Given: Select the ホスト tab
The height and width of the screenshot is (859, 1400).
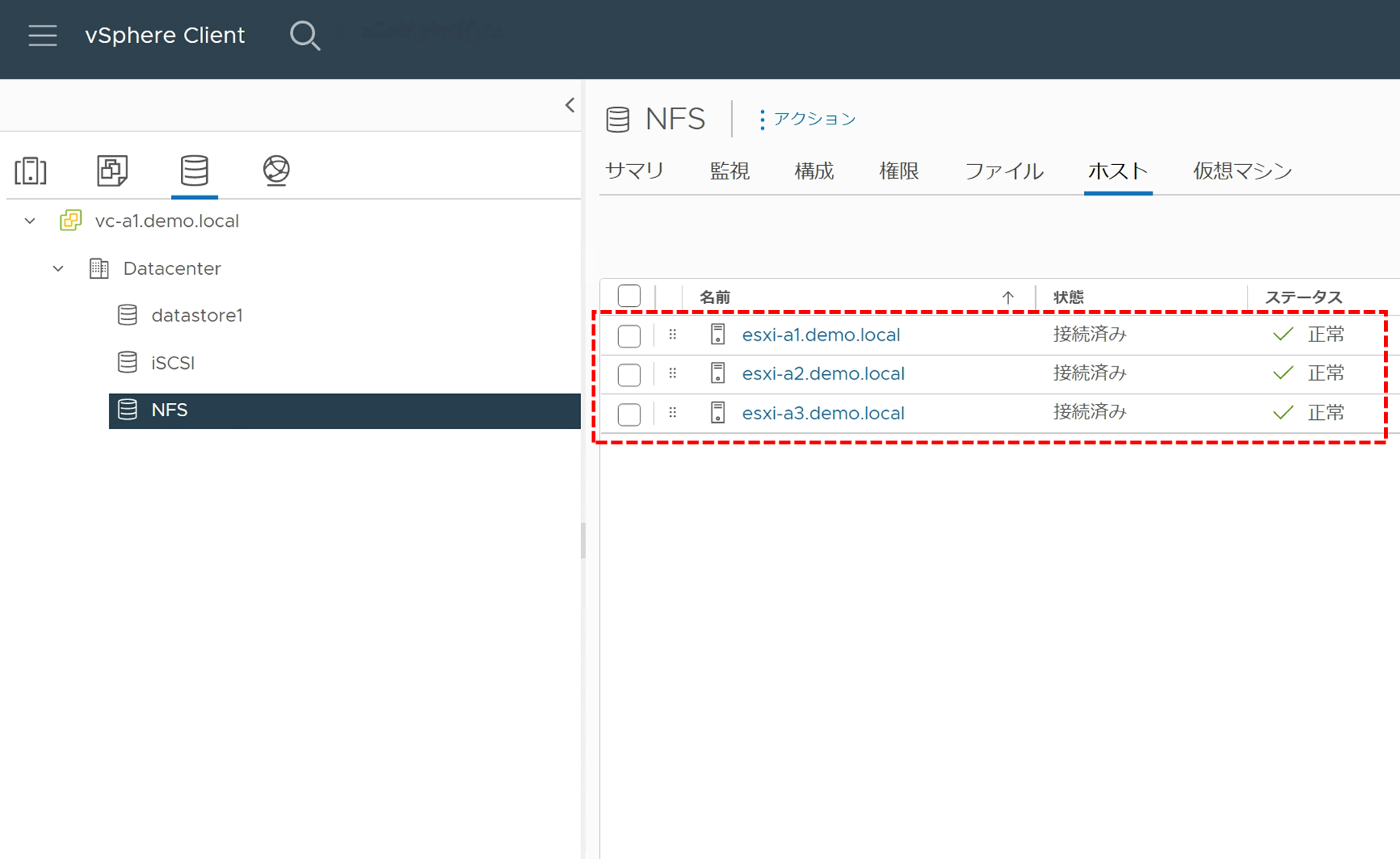Looking at the screenshot, I should coord(1118,171).
